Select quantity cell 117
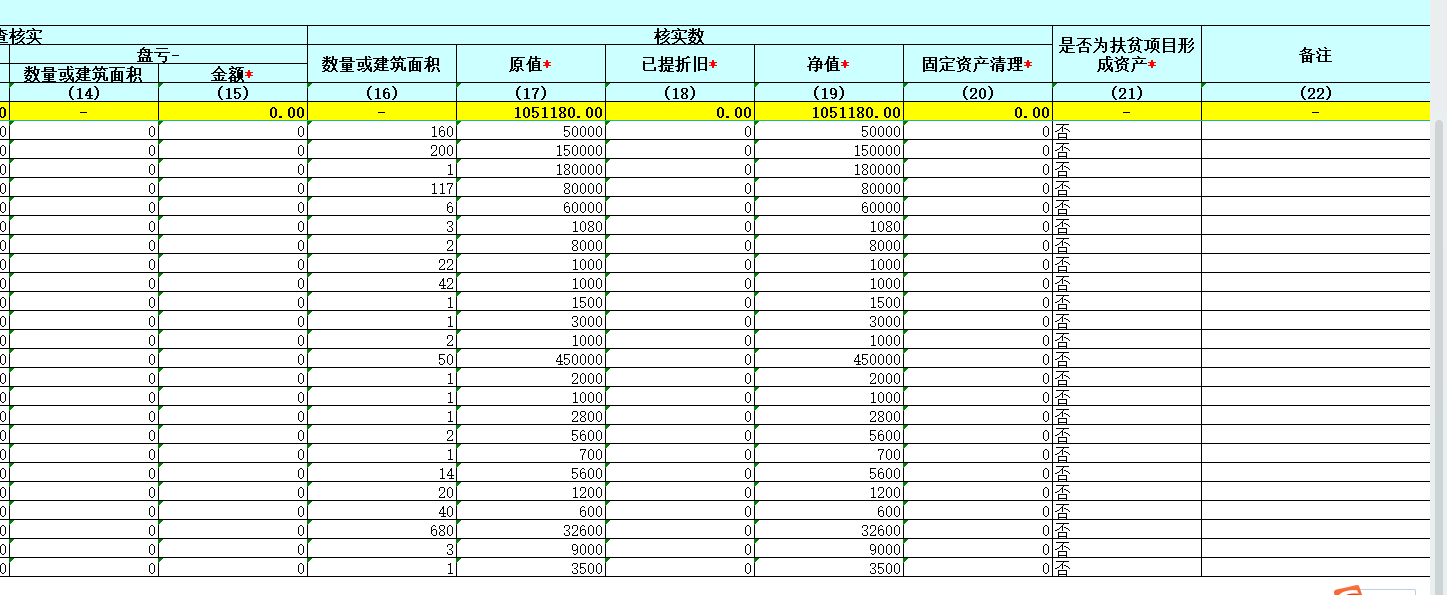This screenshot has height=595, width=1447. pyautogui.click(x=382, y=188)
